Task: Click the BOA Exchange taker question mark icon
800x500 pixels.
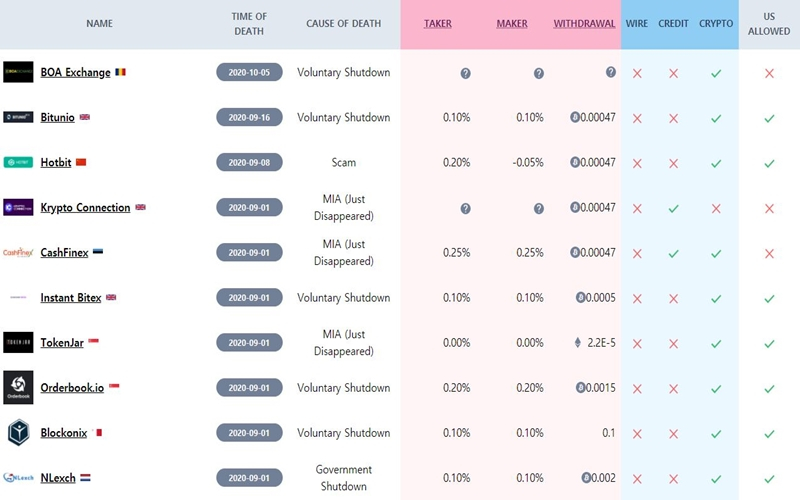Action: point(465,73)
